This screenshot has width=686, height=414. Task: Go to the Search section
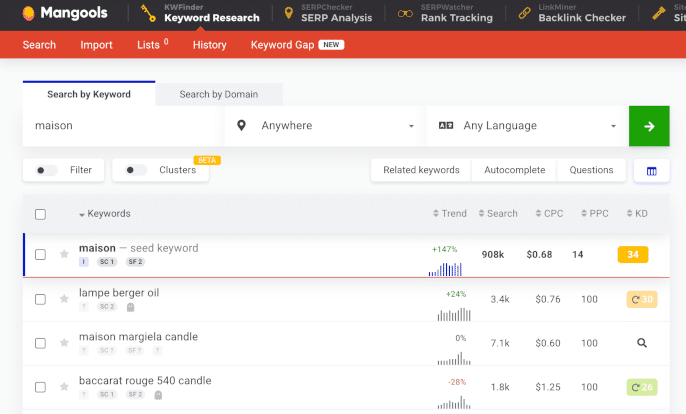point(39,45)
